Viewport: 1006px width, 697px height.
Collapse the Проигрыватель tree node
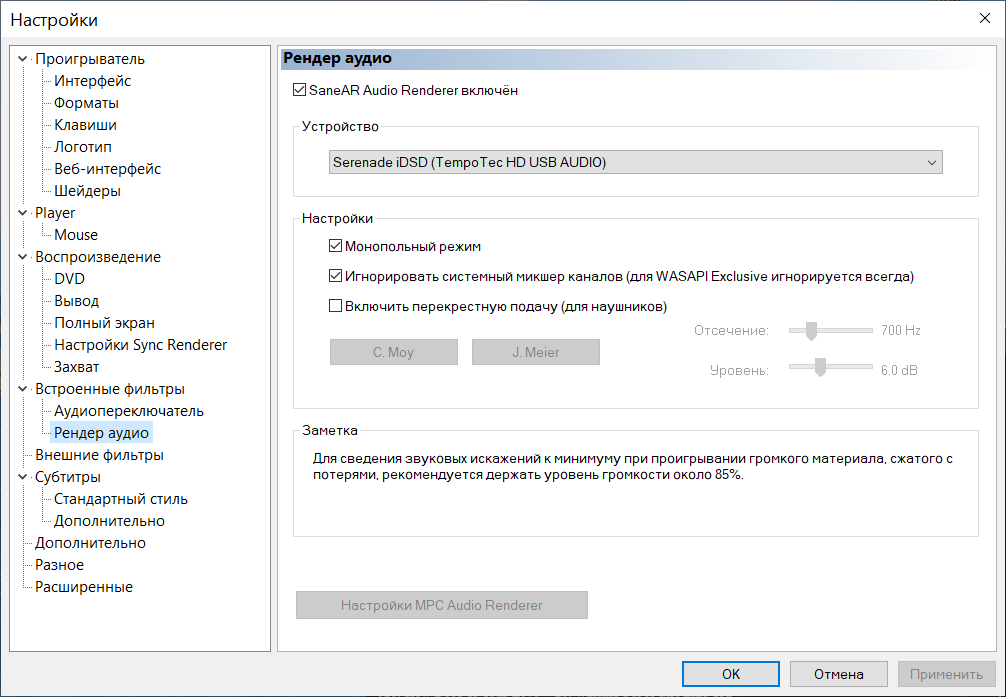click(24, 59)
